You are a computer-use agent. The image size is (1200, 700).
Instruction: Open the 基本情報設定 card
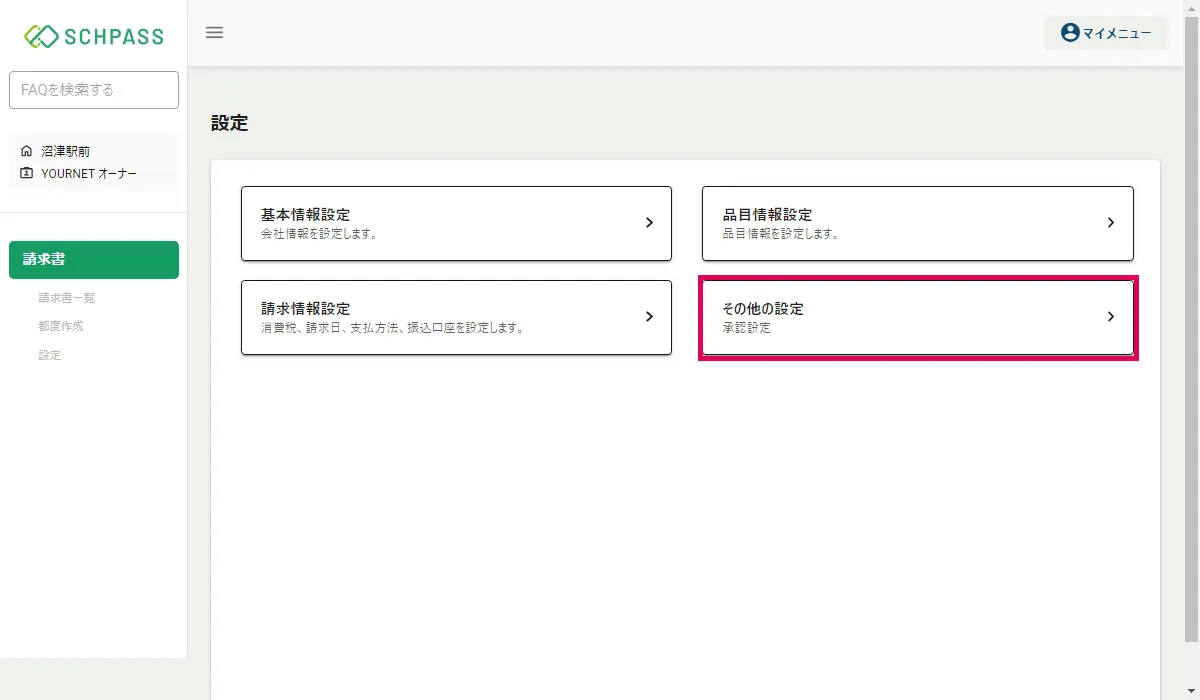pos(456,223)
